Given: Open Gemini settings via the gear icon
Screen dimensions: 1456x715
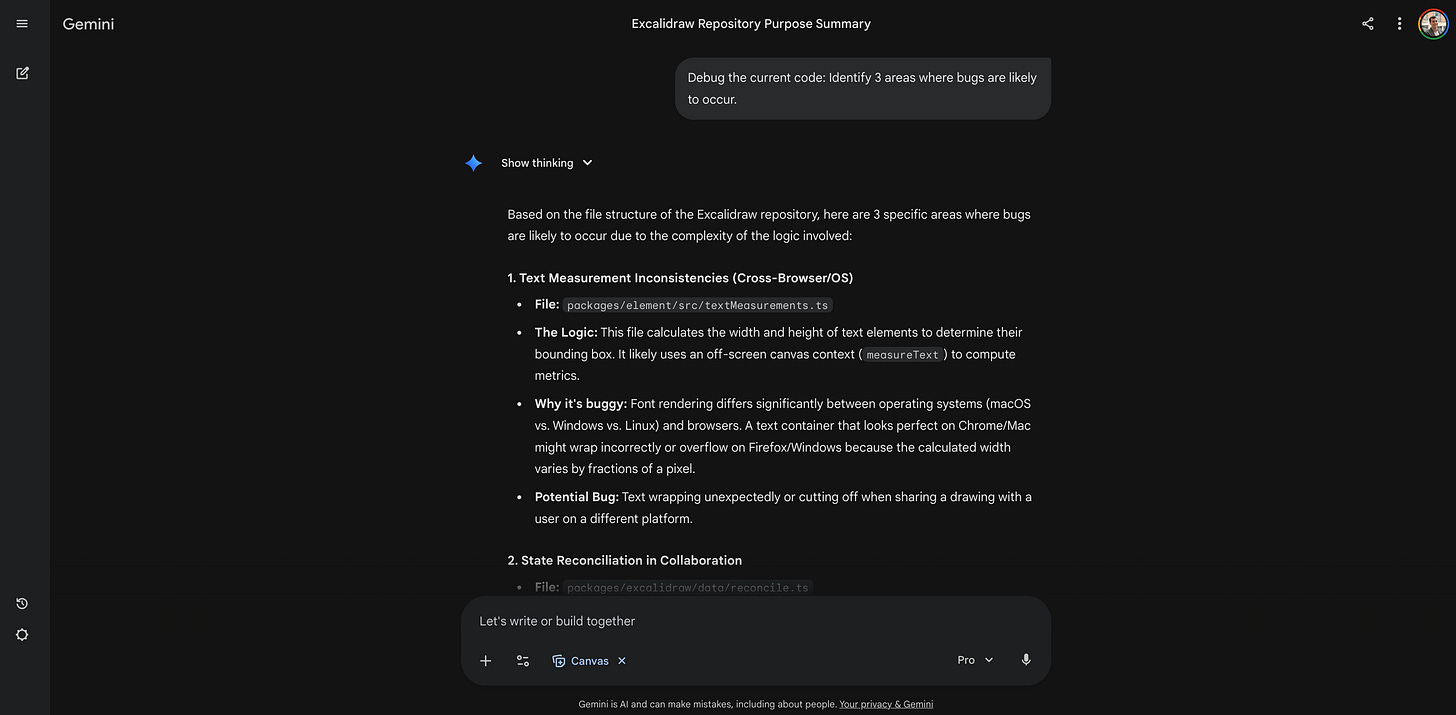Looking at the screenshot, I should (x=22, y=634).
